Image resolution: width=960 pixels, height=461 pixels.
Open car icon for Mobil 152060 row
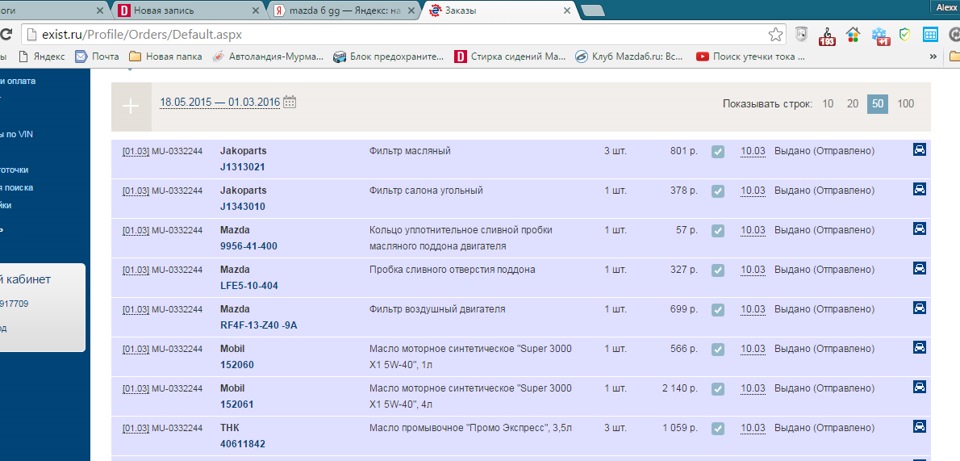919,347
